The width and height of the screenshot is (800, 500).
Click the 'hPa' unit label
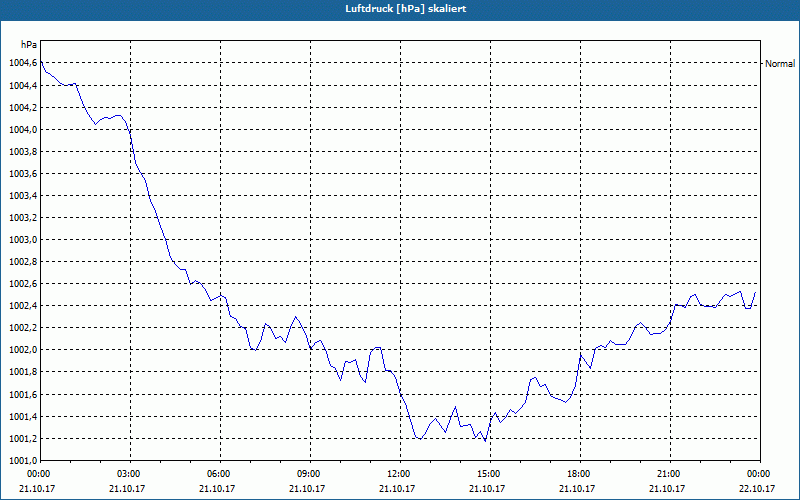tap(29, 45)
